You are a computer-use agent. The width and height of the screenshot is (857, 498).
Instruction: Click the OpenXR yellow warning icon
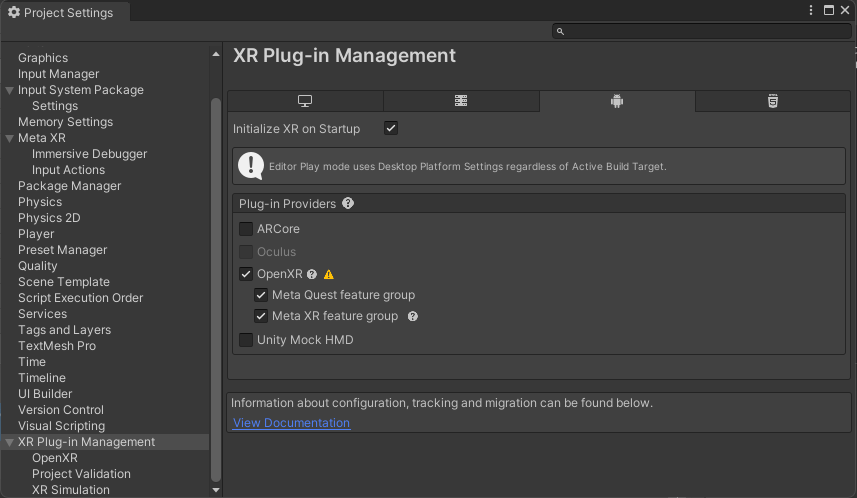(328, 274)
